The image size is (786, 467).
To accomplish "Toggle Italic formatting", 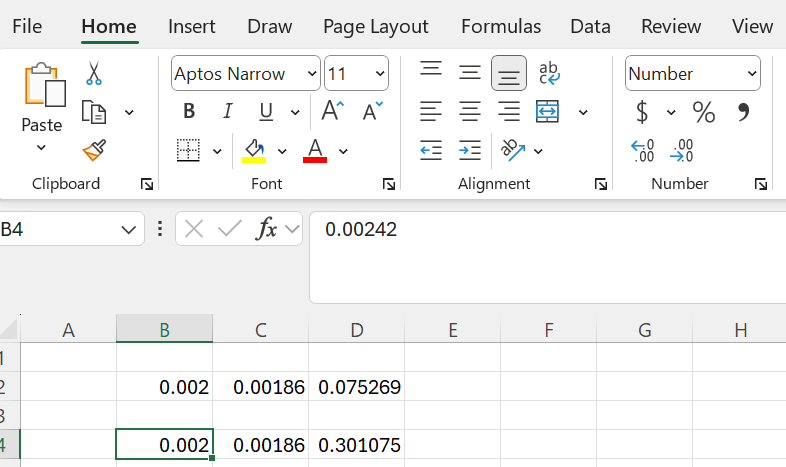I will 228,111.
